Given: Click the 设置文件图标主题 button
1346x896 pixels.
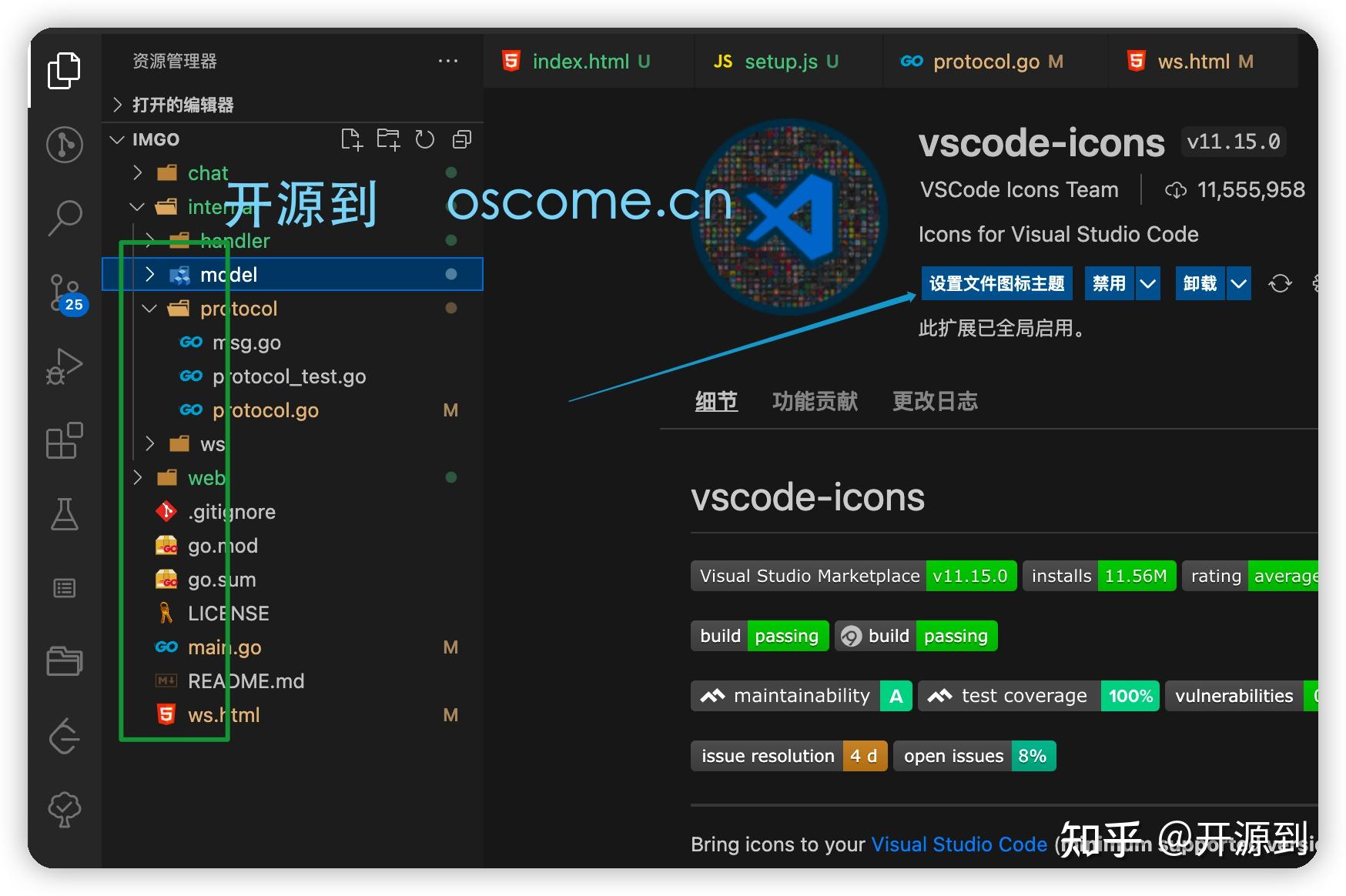Looking at the screenshot, I should click(997, 283).
